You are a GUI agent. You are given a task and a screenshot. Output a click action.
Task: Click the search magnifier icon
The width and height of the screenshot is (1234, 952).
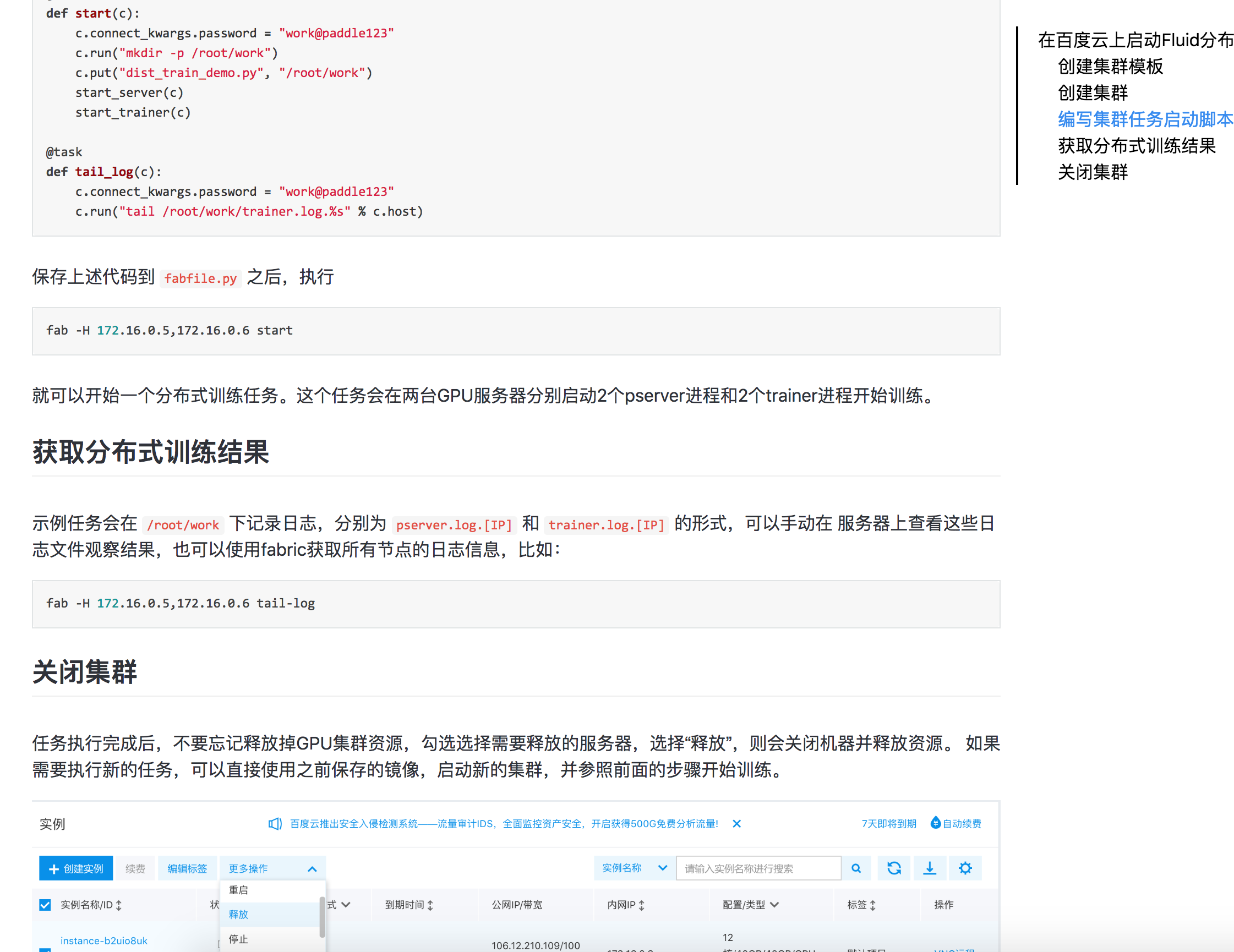coord(856,868)
